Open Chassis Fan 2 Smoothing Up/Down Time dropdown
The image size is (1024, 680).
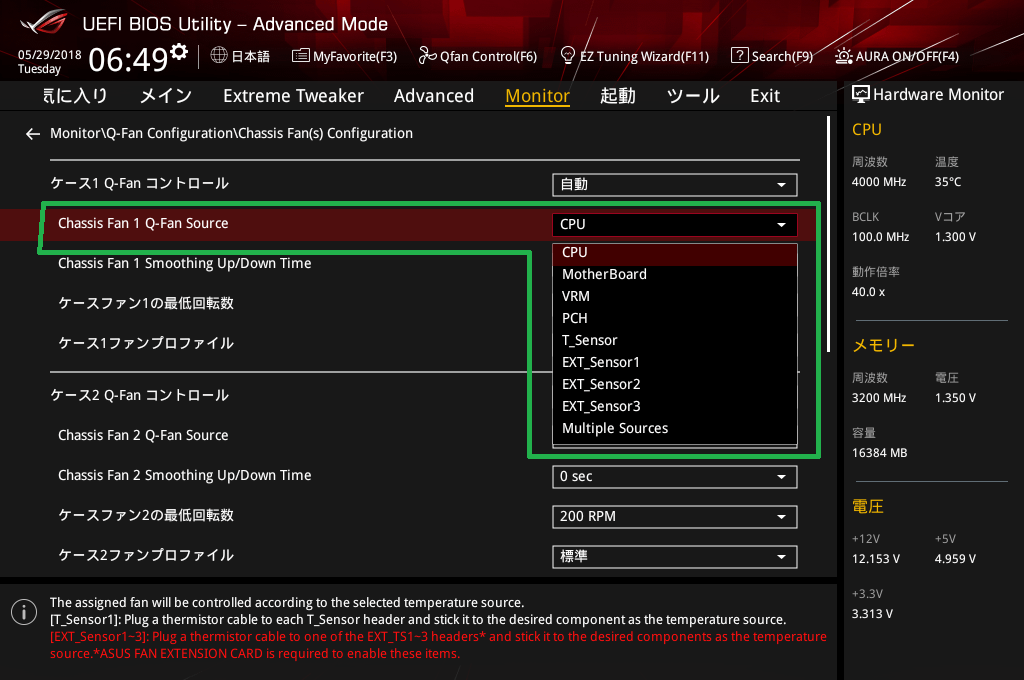675,477
